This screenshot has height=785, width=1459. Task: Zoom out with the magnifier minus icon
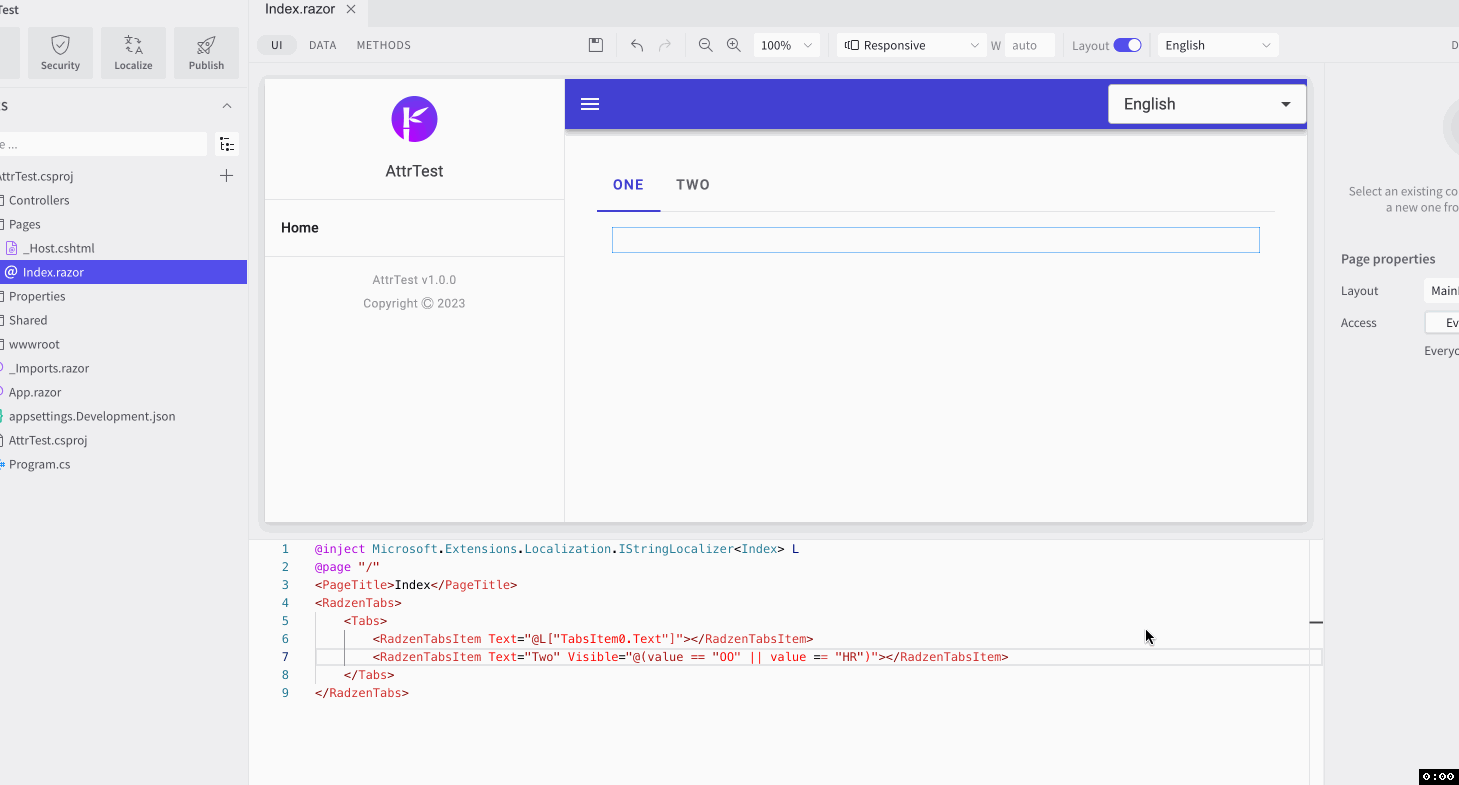point(706,45)
